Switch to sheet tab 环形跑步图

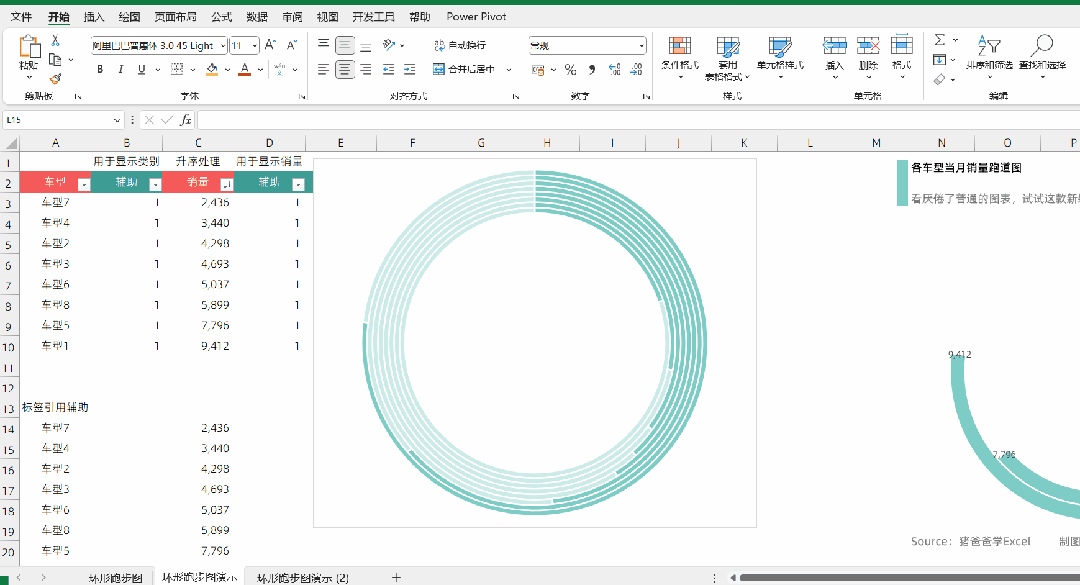point(116,578)
